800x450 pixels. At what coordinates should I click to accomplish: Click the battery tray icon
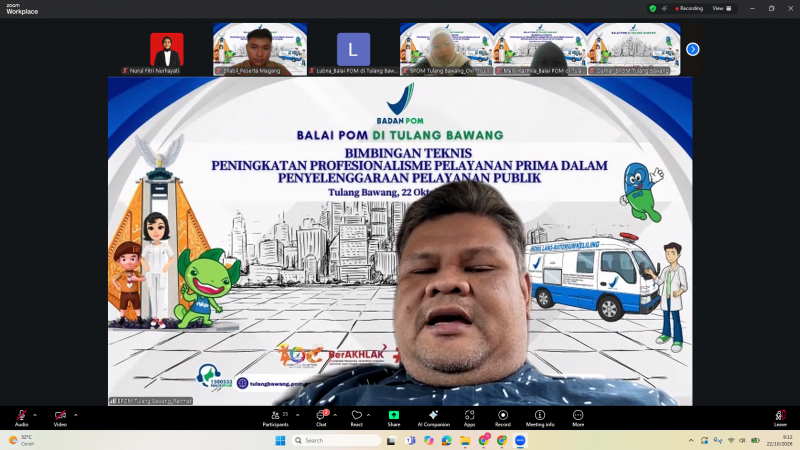756,440
